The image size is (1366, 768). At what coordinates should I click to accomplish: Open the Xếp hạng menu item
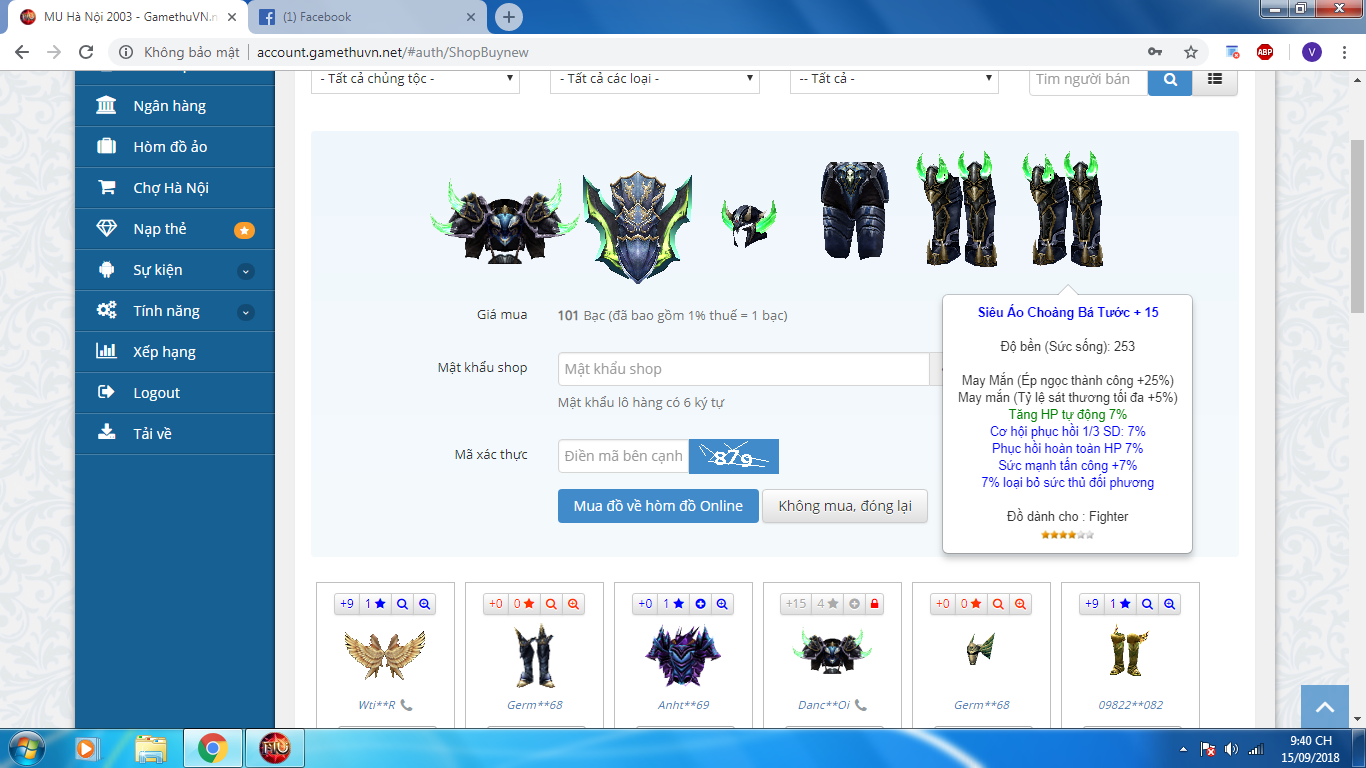(174, 352)
